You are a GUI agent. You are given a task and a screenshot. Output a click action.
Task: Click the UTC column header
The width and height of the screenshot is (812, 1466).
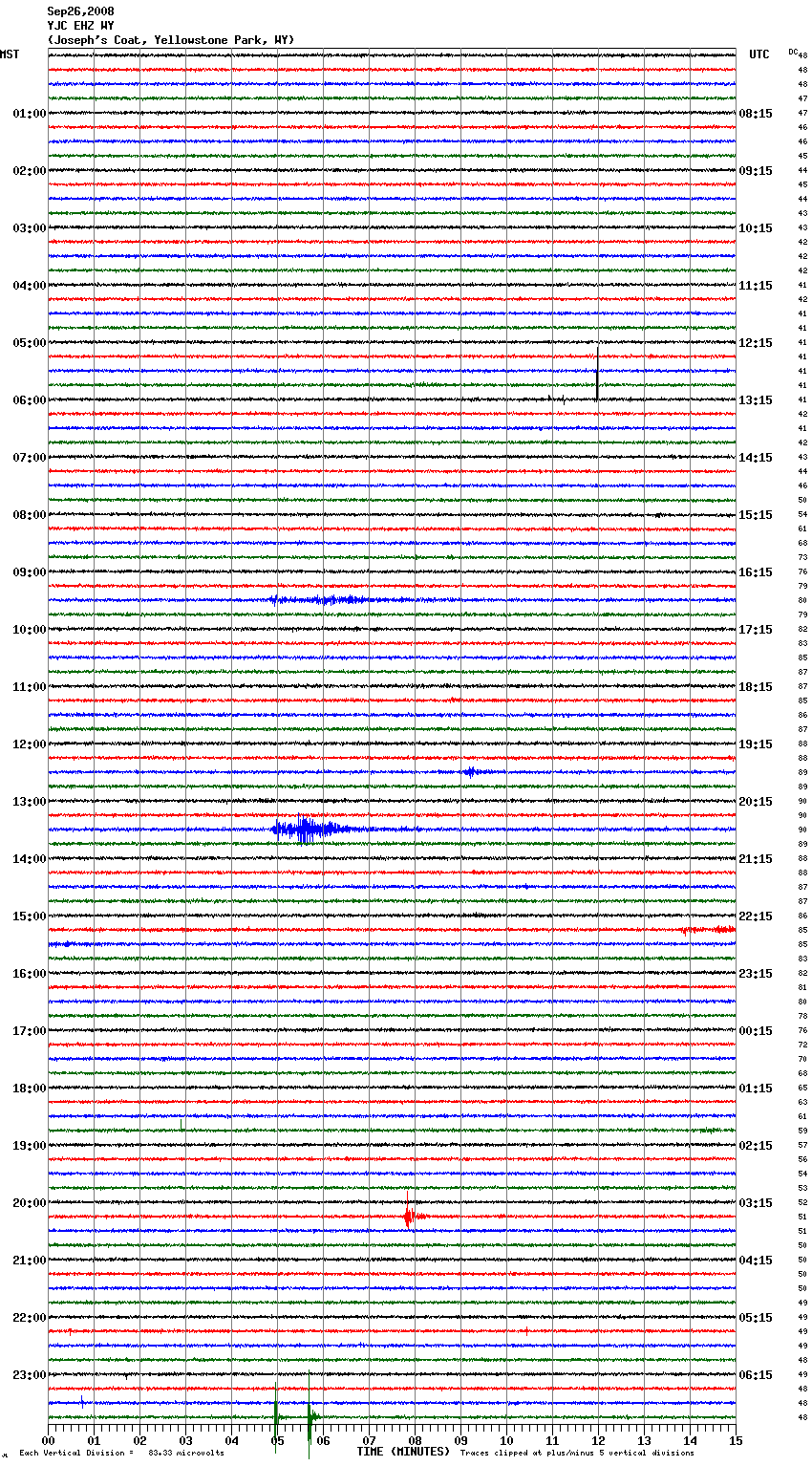coord(759,54)
